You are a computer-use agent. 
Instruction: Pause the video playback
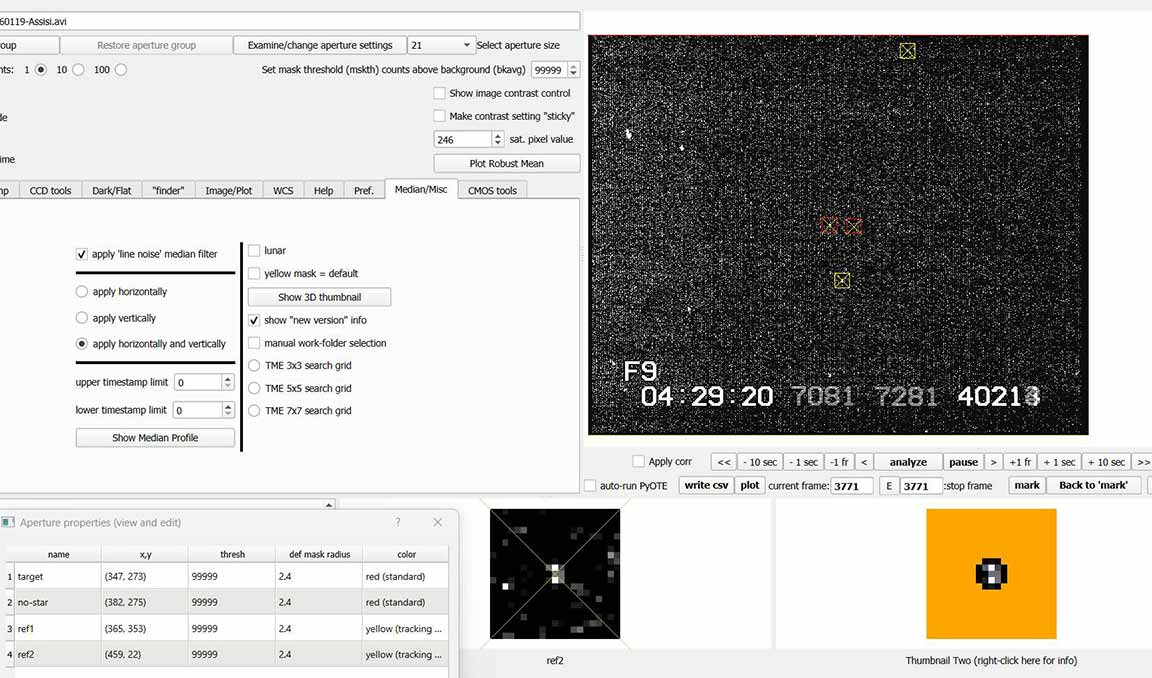pyautogui.click(x=963, y=462)
